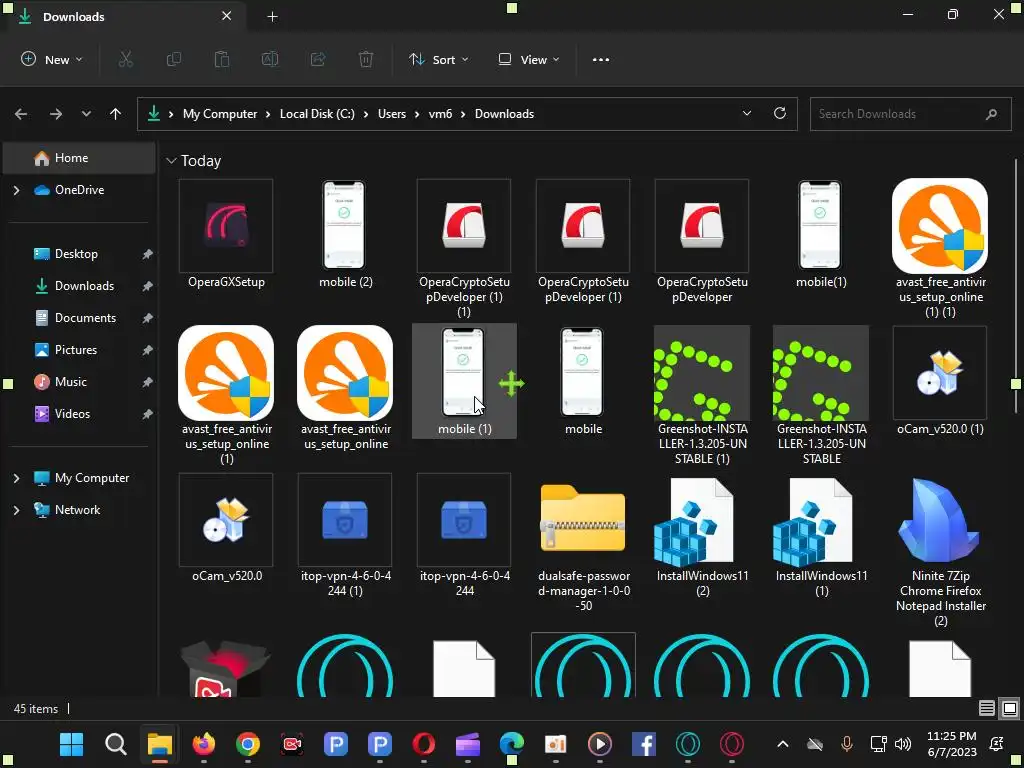Click Users breadcrumb segment
Screen dimensions: 1024x768
point(392,114)
